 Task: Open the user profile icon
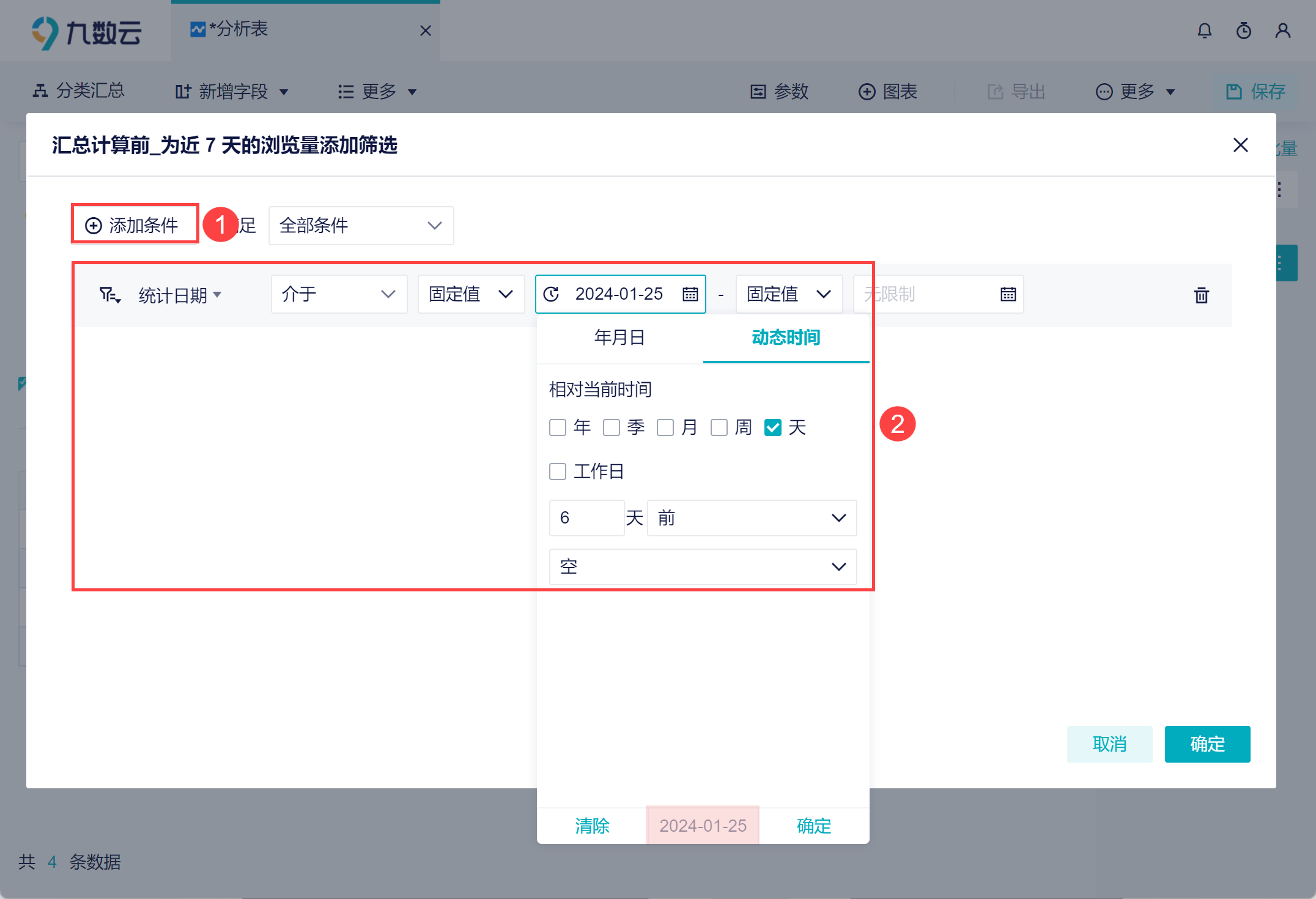1282,31
